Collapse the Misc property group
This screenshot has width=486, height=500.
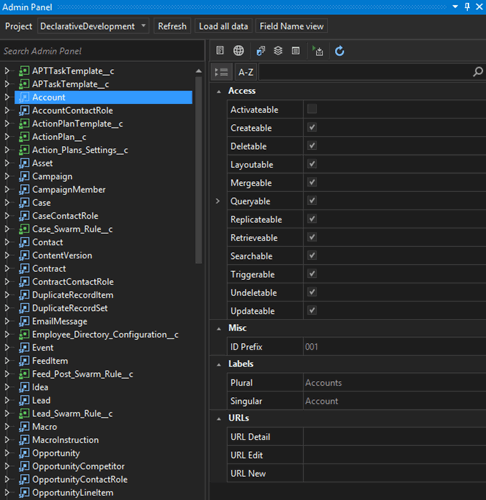(x=219, y=329)
